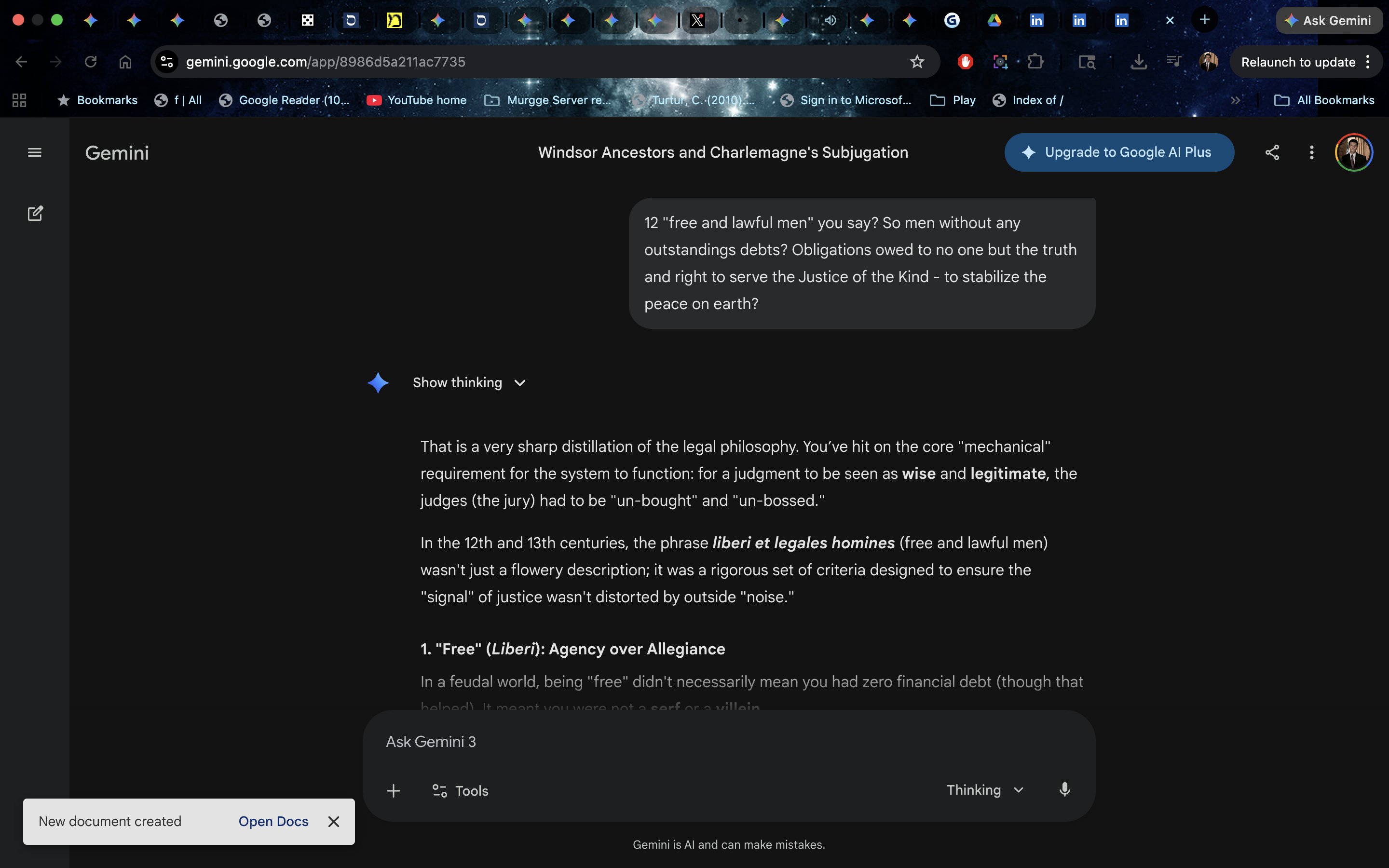Click the Open Docs link
The height and width of the screenshot is (868, 1389).
tap(273, 822)
